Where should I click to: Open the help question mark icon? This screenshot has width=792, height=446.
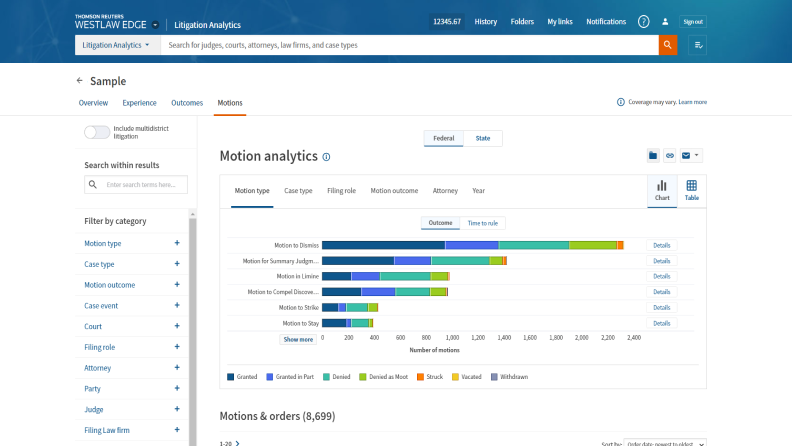click(643, 21)
